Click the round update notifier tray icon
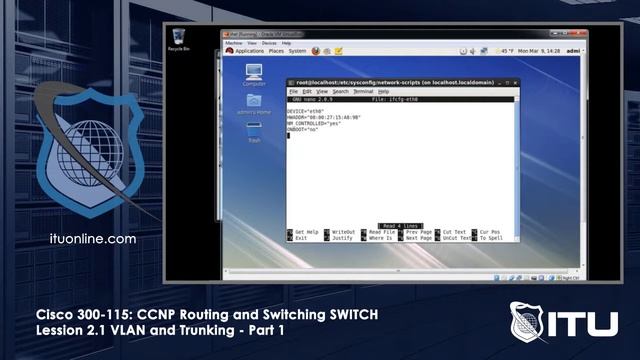This screenshot has width=640, height=360. pos(463,51)
